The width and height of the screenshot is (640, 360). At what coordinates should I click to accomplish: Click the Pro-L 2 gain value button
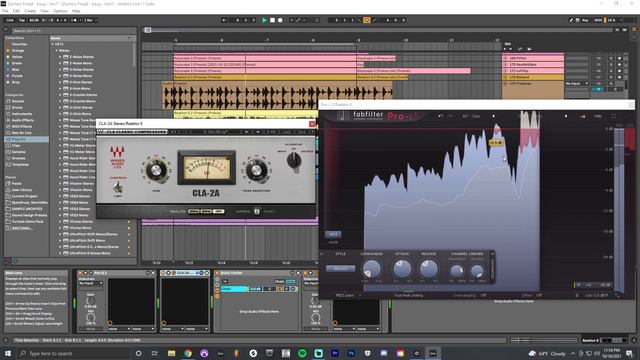[x=333, y=234]
